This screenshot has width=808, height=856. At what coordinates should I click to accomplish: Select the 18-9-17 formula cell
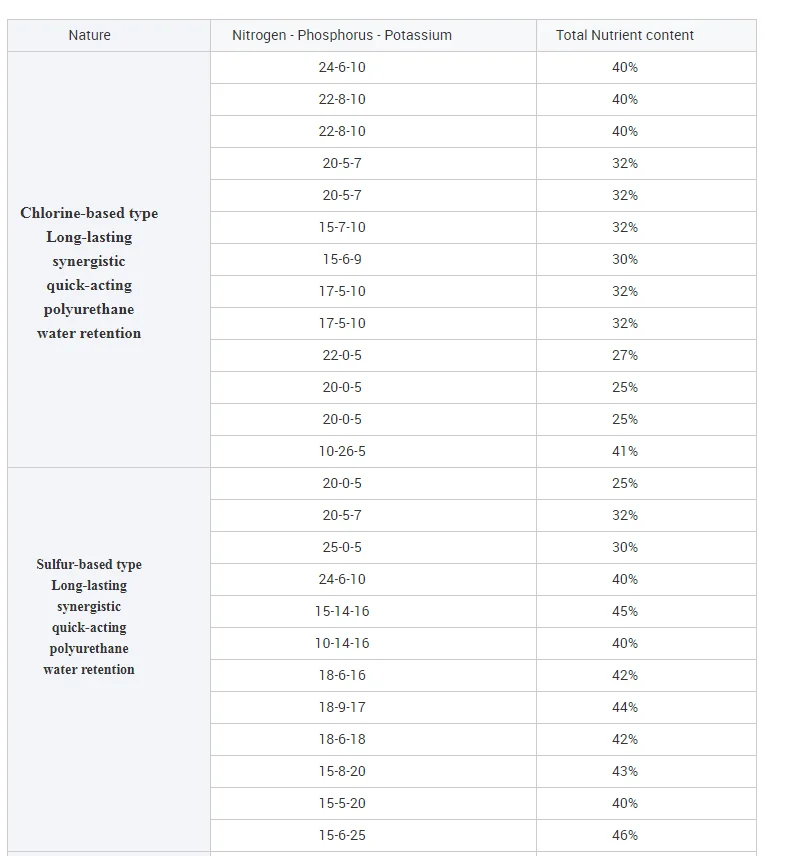pos(342,707)
